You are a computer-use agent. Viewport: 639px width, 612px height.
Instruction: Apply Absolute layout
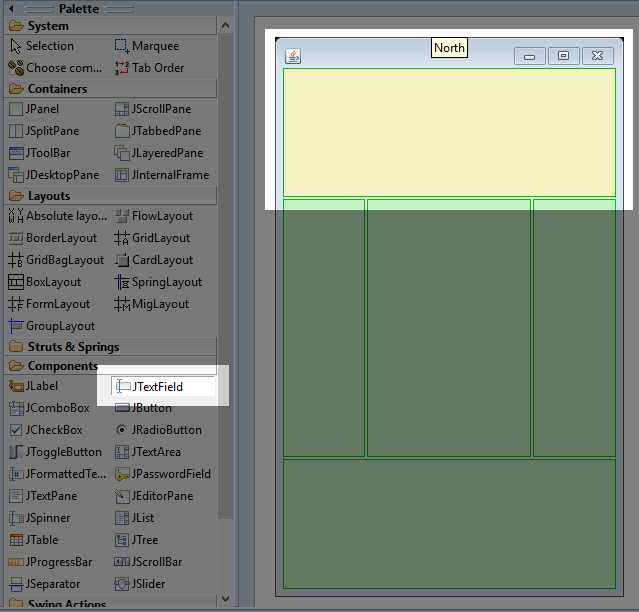pyautogui.click(x=57, y=216)
